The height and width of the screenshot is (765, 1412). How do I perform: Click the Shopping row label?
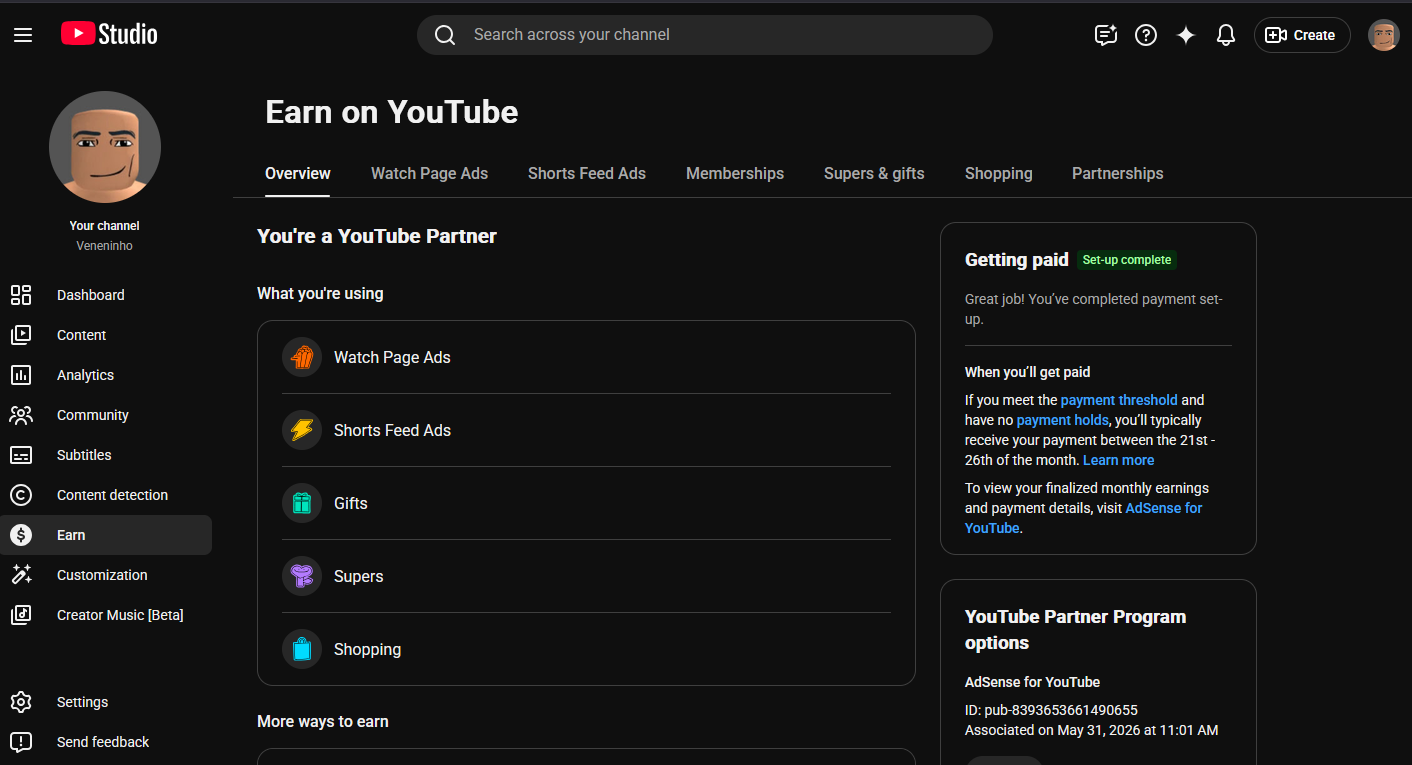367,649
